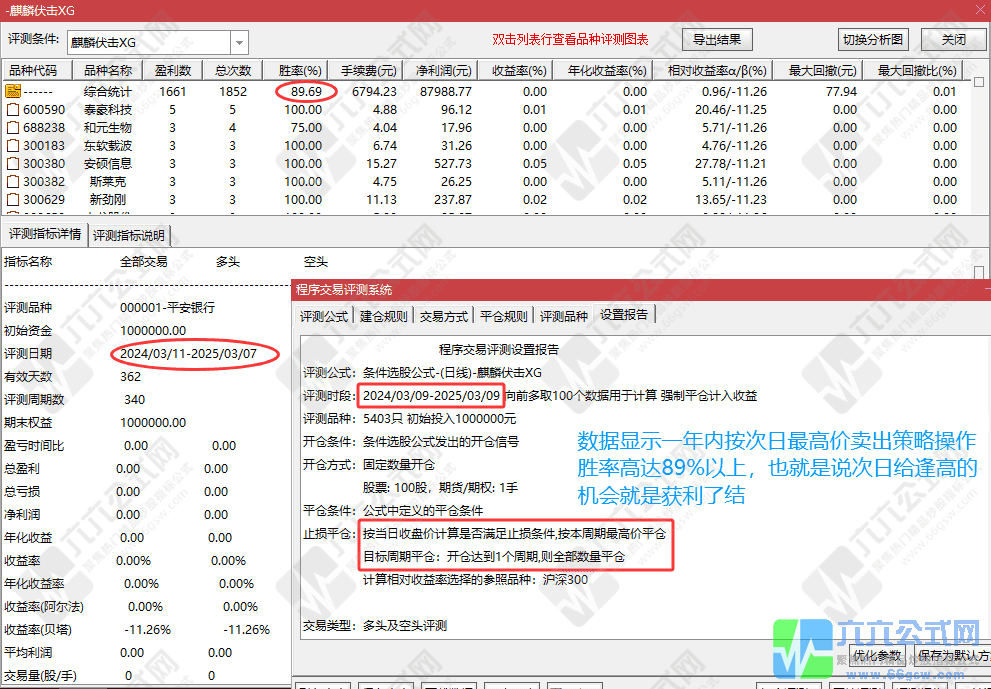The width and height of the screenshot is (991, 689).
Task: Click the 麒麟伏击XG condition combo box
Action: 148,43
